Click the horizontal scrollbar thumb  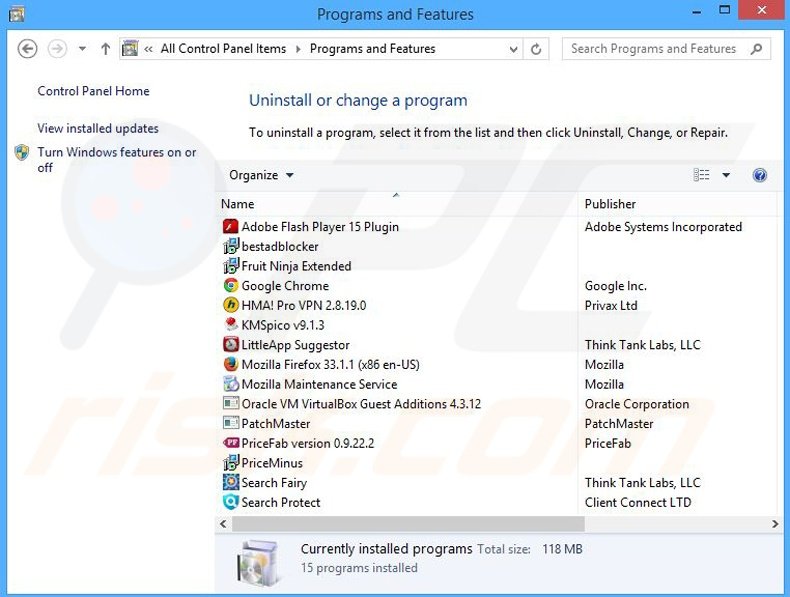pos(408,524)
